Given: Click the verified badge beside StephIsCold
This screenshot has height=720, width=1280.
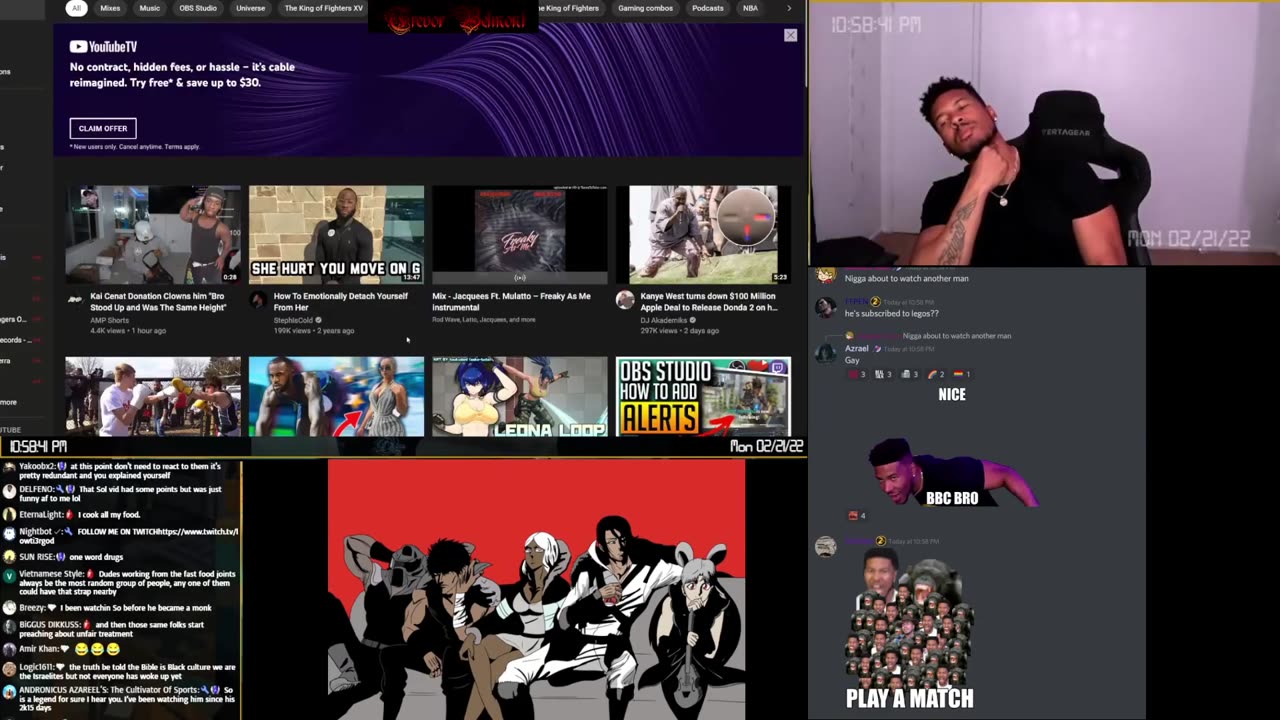Looking at the screenshot, I should pos(319,320).
